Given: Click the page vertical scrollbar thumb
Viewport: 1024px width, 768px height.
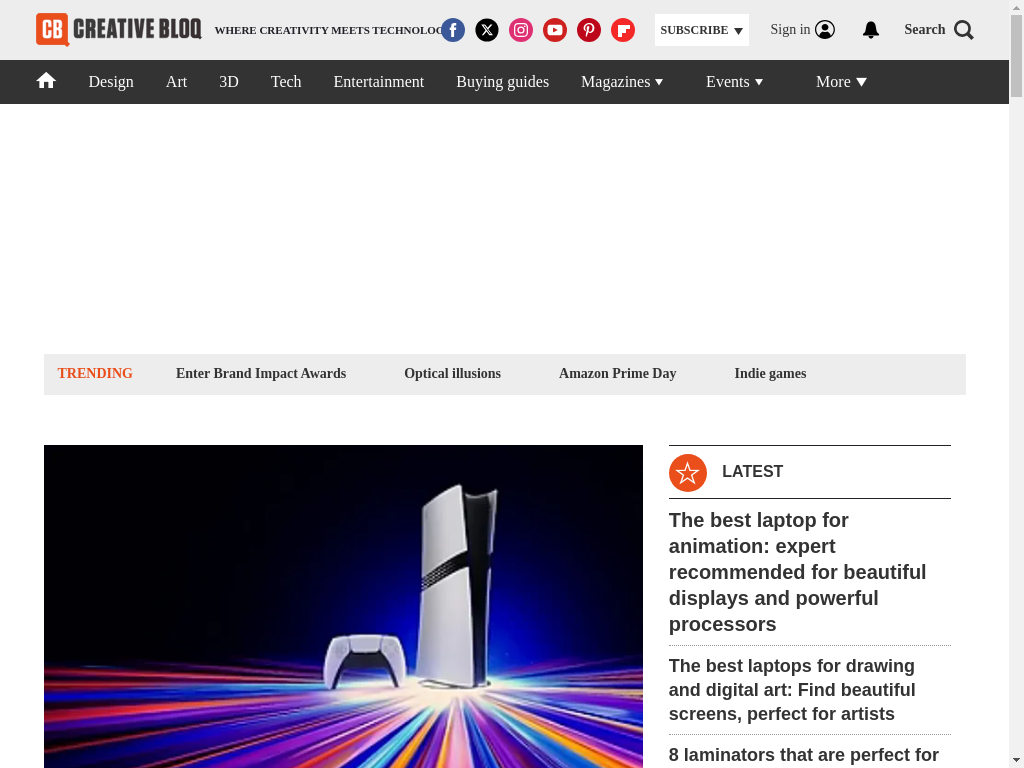Looking at the screenshot, I should click(1016, 56).
